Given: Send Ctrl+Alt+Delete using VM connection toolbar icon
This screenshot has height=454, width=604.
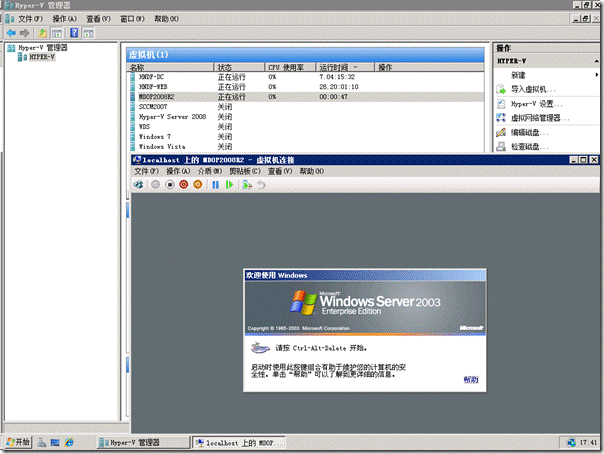Looking at the screenshot, I should tap(138, 185).
